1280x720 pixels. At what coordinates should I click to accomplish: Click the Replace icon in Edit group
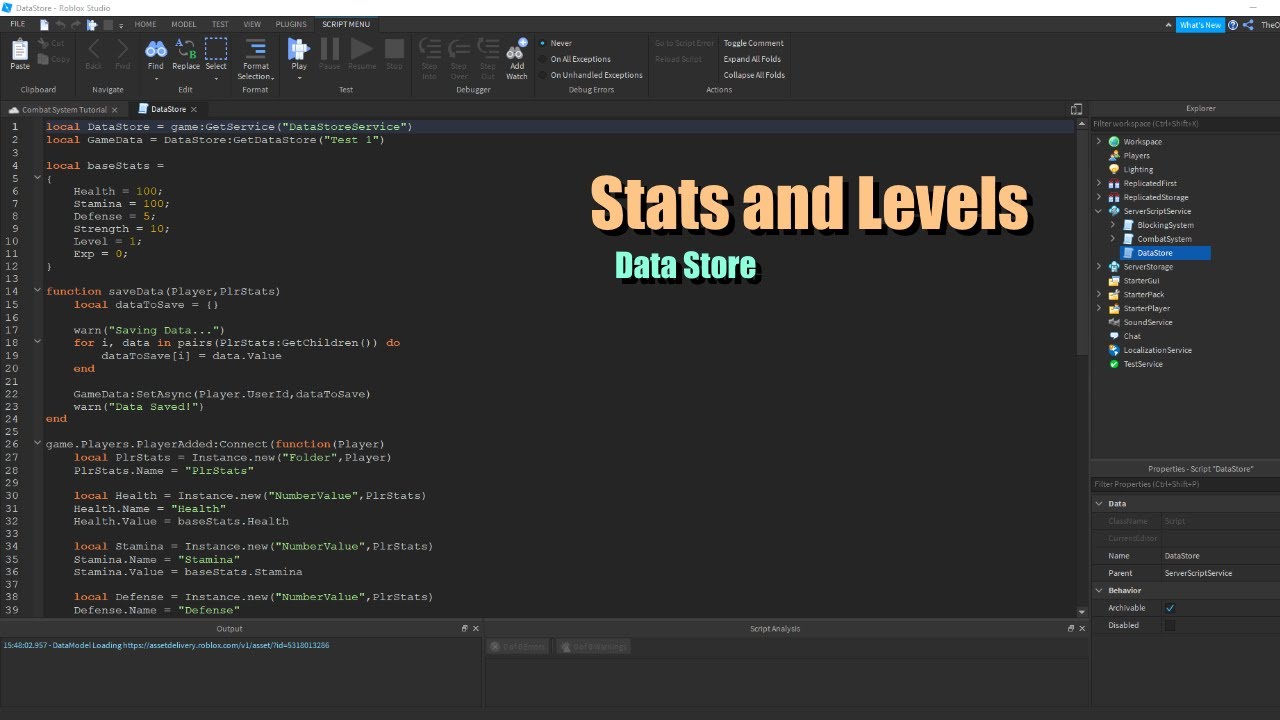[x=186, y=48]
